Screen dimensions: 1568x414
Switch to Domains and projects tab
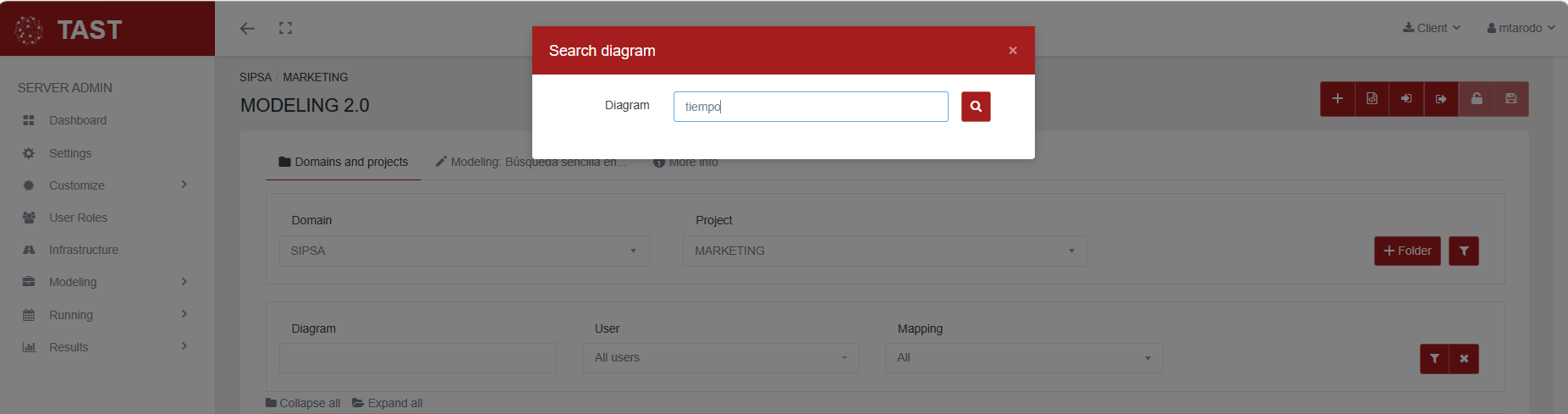(x=344, y=162)
